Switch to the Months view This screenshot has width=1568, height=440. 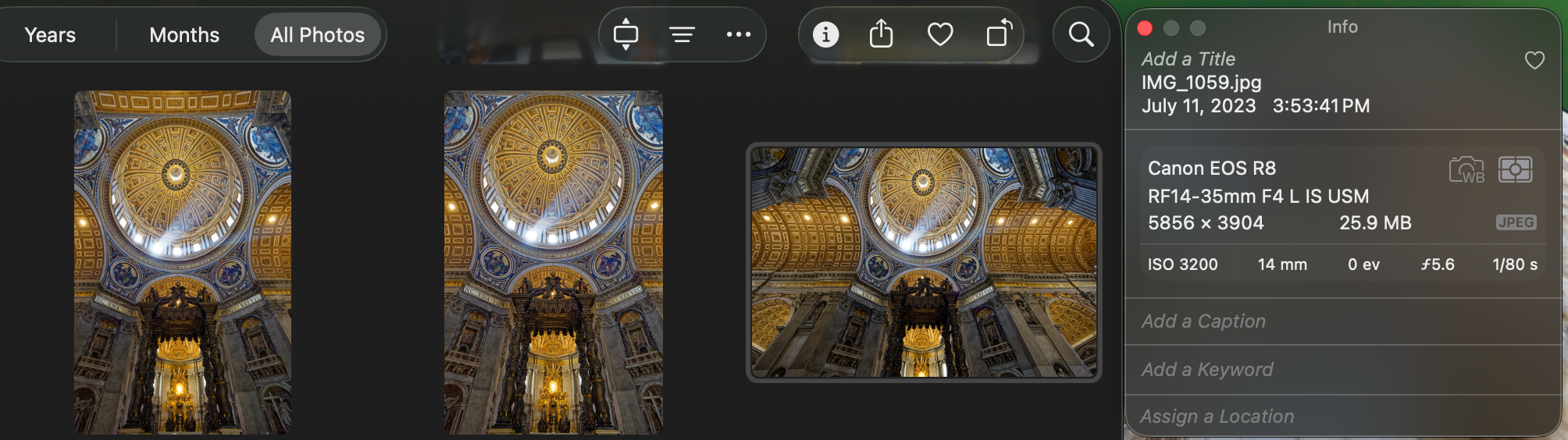[x=184, y=35]
